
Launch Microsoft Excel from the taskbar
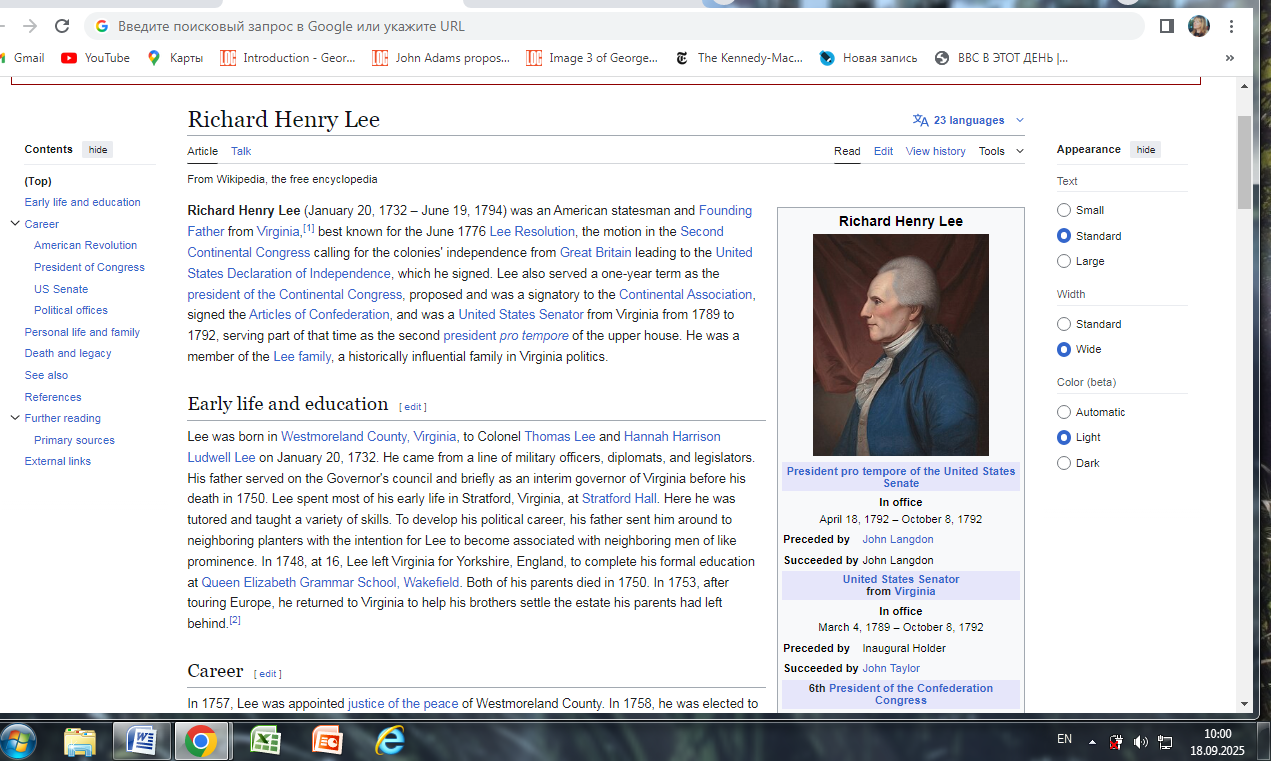(264, 741)
